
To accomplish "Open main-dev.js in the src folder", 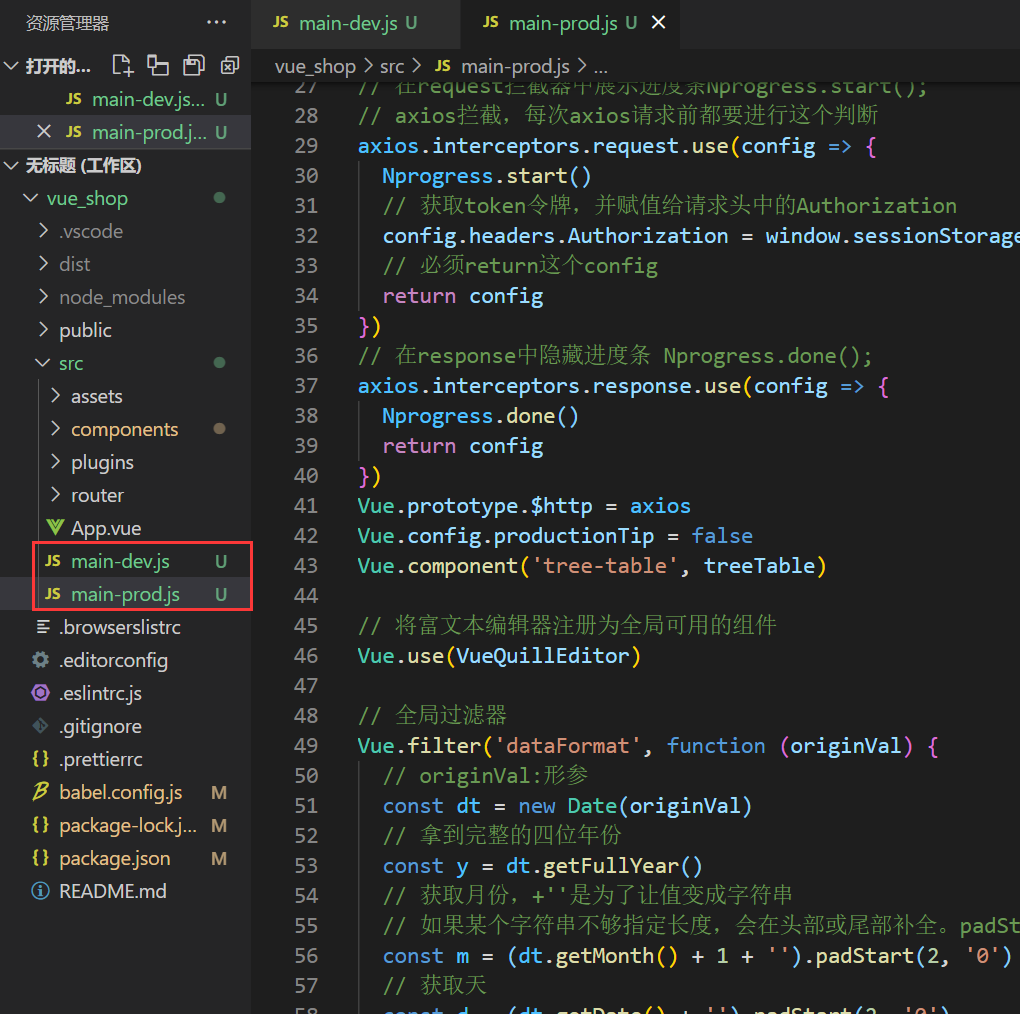I will 120,561.
